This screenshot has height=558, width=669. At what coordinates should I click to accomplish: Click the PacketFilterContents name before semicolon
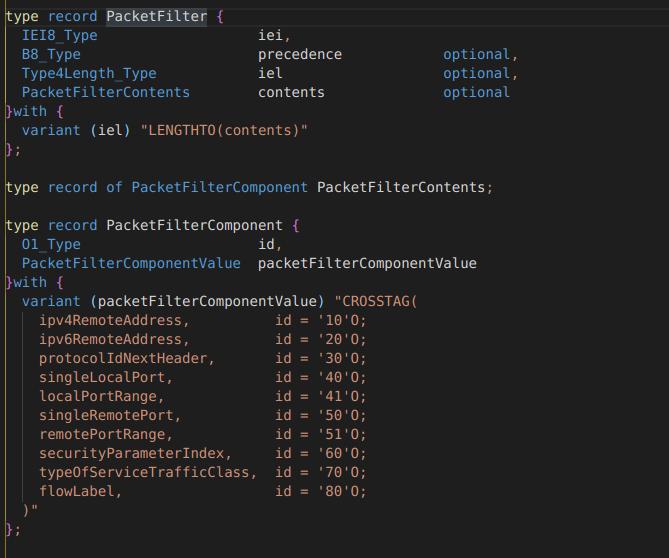click(401, 187)
